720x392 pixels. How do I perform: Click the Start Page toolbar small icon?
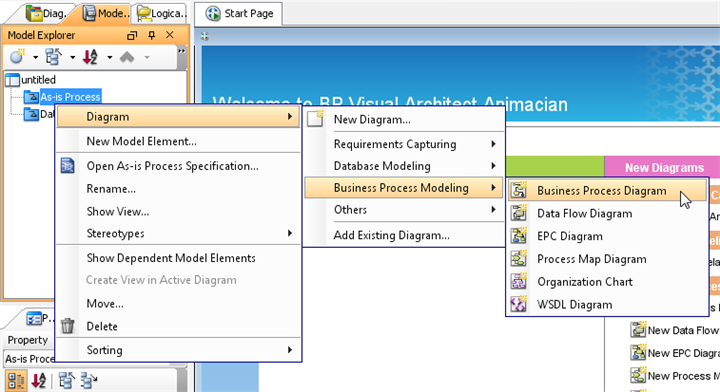(205, 36)
